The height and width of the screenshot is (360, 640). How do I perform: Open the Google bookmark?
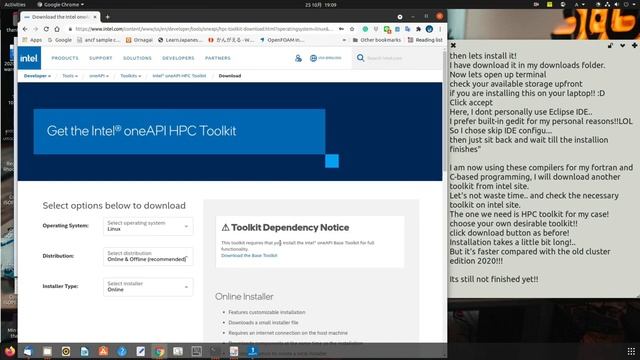click(x=60, y=40)
